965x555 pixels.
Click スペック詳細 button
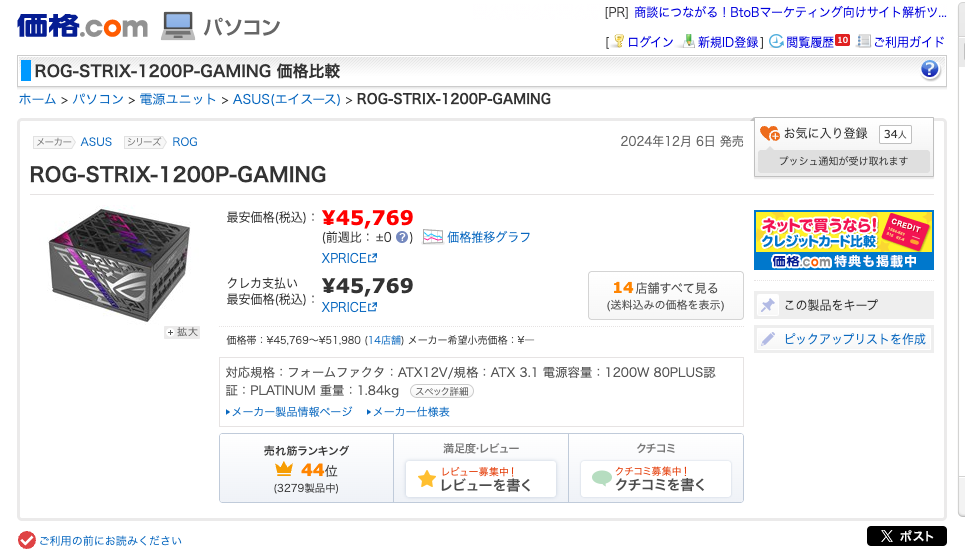click(441, 391)
